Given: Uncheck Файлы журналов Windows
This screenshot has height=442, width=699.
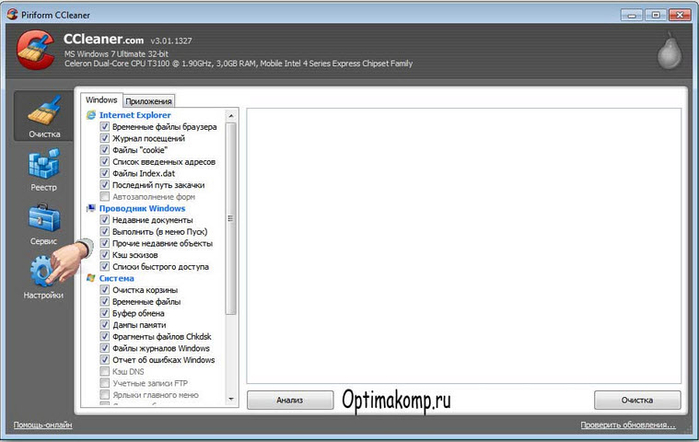Looking at the screenshot, I should [104, 348].
